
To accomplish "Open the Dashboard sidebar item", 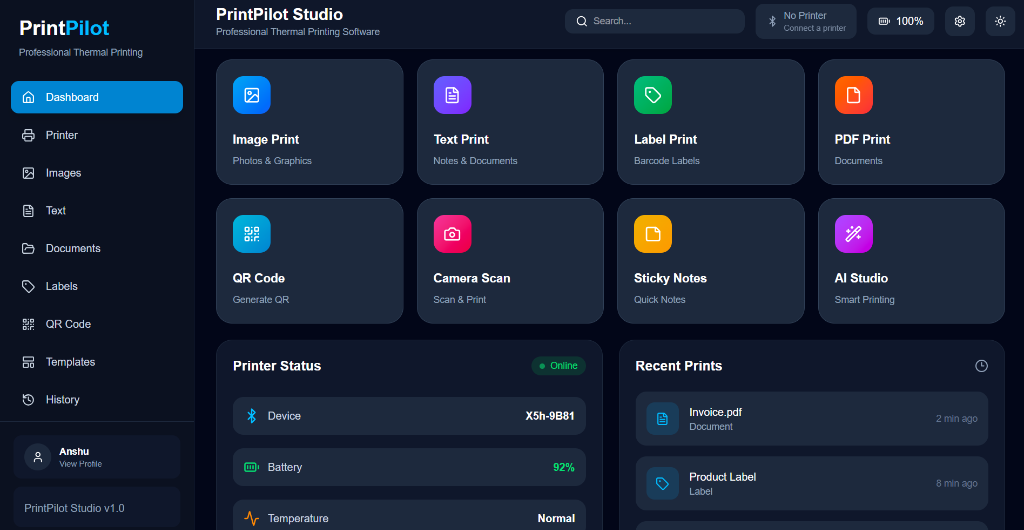I will click(x=97, y=97).
